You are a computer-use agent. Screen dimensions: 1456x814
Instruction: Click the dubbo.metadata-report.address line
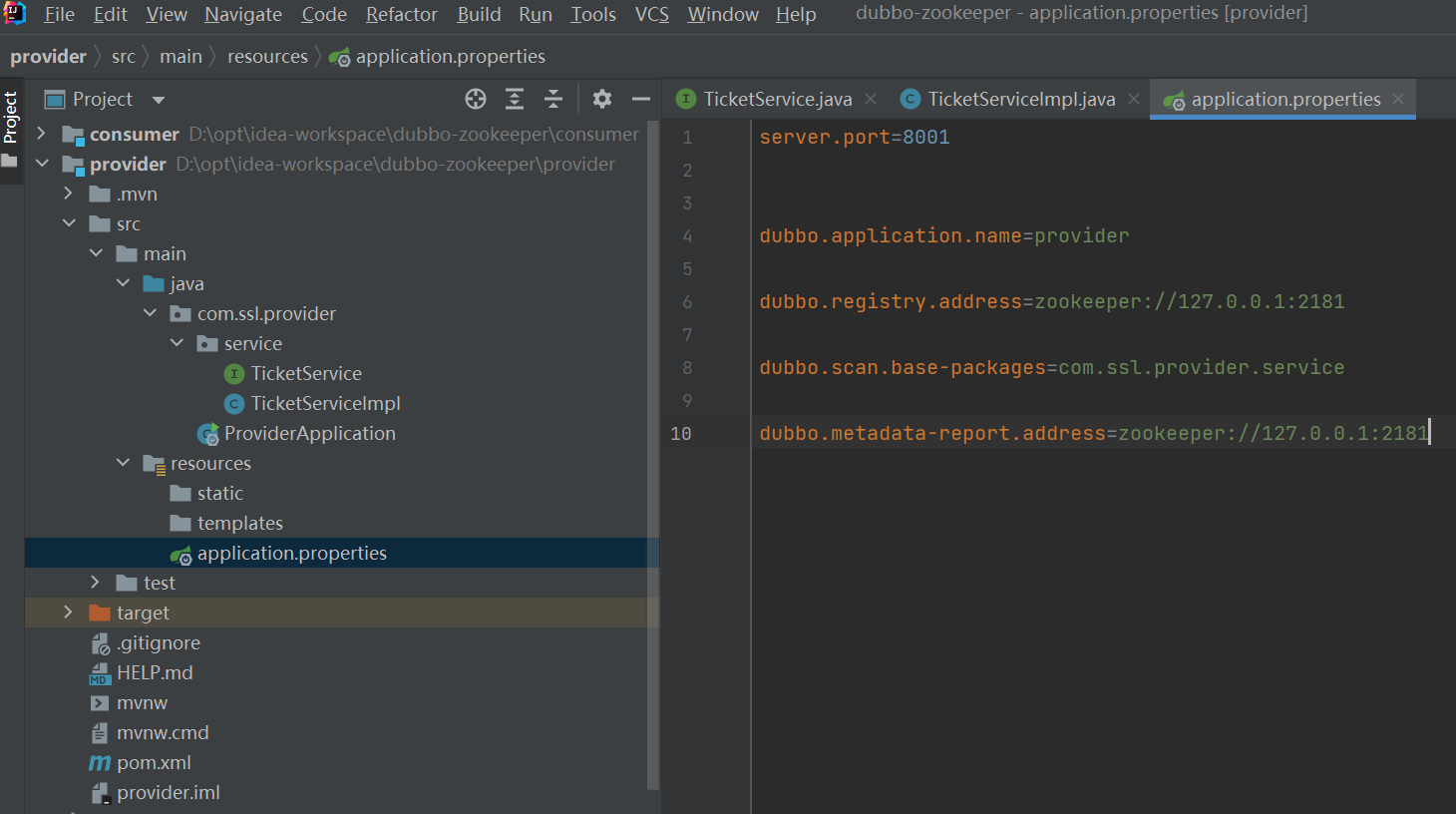[1094, 433]
